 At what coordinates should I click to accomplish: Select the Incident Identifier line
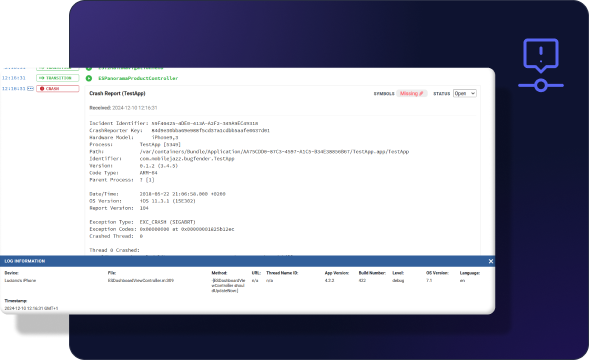pos(174,123)
